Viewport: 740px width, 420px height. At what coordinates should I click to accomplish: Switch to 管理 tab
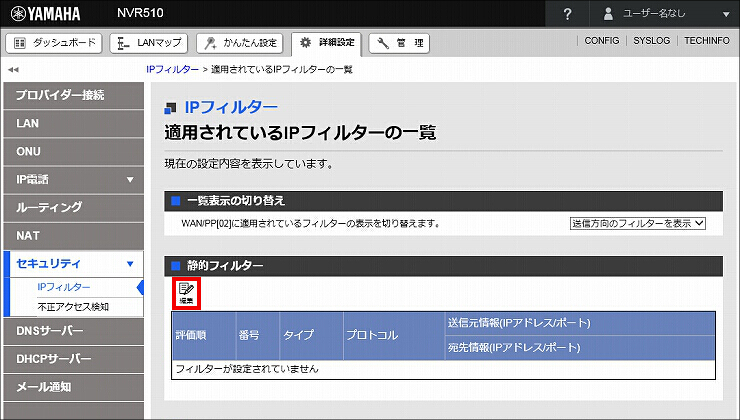tap(399, 43)
